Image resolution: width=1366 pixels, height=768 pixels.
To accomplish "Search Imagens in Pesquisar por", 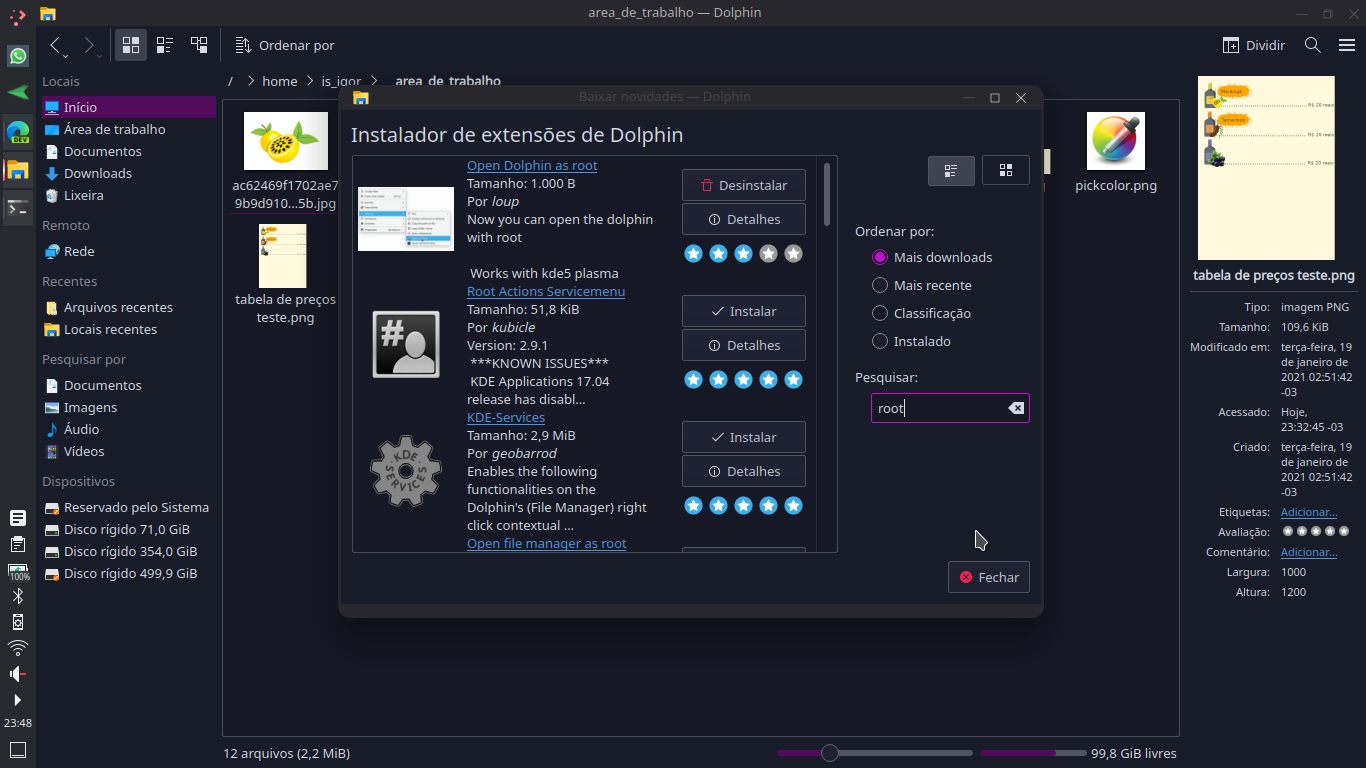I will [128, 407].
